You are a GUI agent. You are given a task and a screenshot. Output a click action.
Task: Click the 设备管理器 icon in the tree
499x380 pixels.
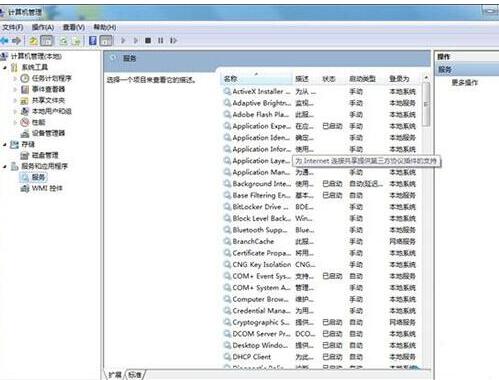click(25, 133)
